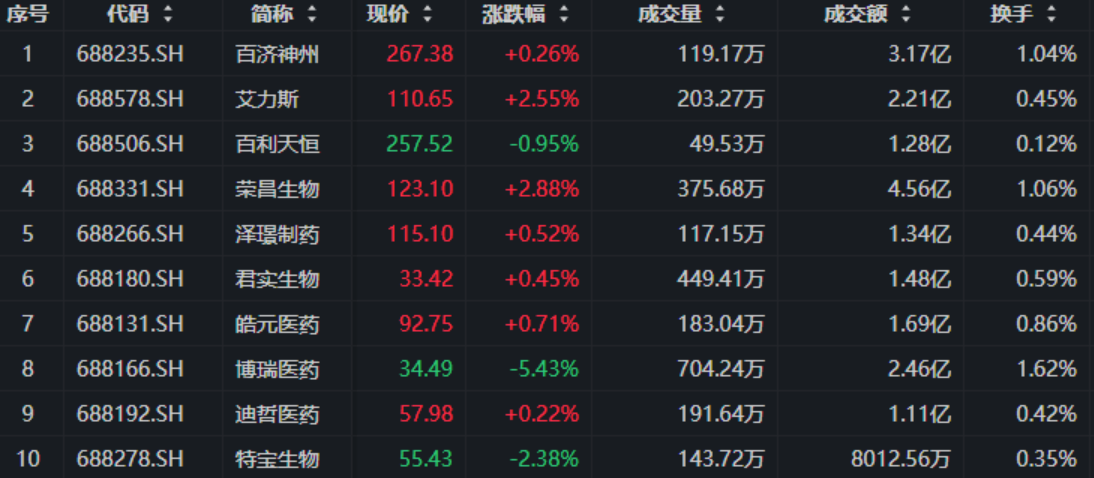Viewport: 1094px width, 478px height.
Task: Click the 代码 header label
Action: pyautogui.click(x=128, y=14)
